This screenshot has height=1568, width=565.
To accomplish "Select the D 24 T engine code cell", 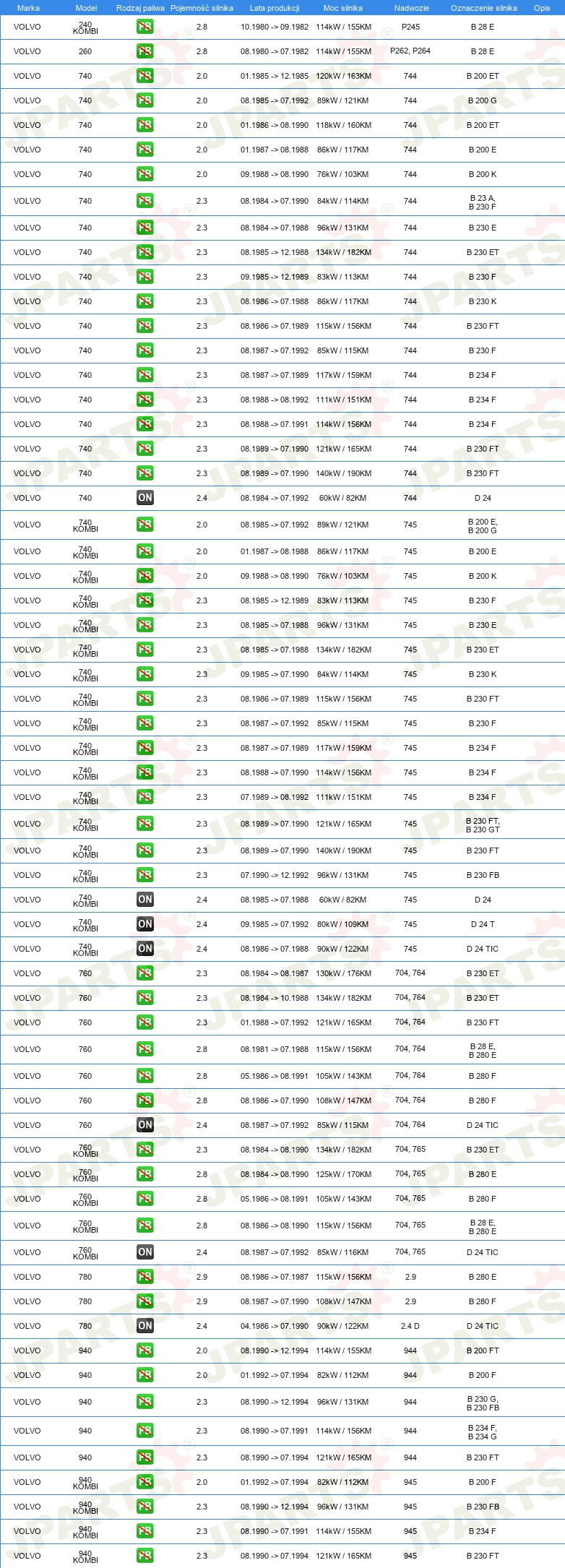I will click(x=483, y=924).
